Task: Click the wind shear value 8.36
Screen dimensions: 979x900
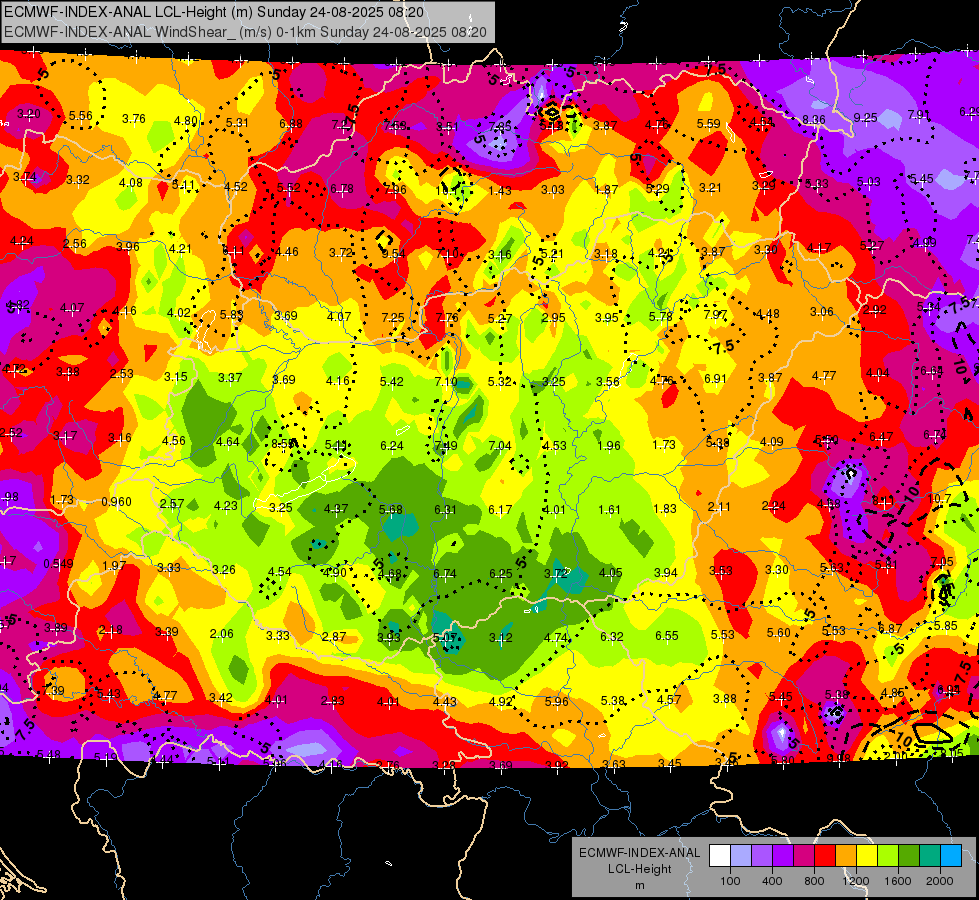Action: [x=814, y=120]
